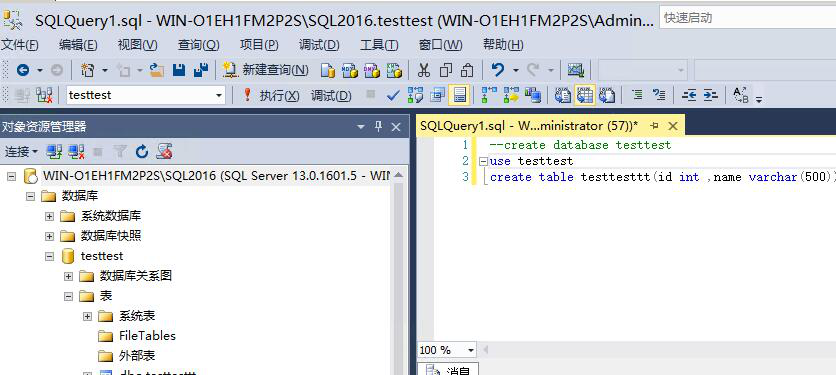Open the Connect dropdown in Object Explorer
This screenshot has width=836, height=375.
[21, 152]
